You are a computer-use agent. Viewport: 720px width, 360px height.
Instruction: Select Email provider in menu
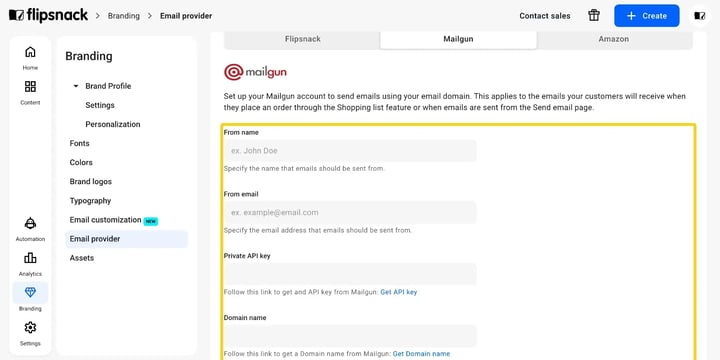pyautogui.click(x=127, y=239)
